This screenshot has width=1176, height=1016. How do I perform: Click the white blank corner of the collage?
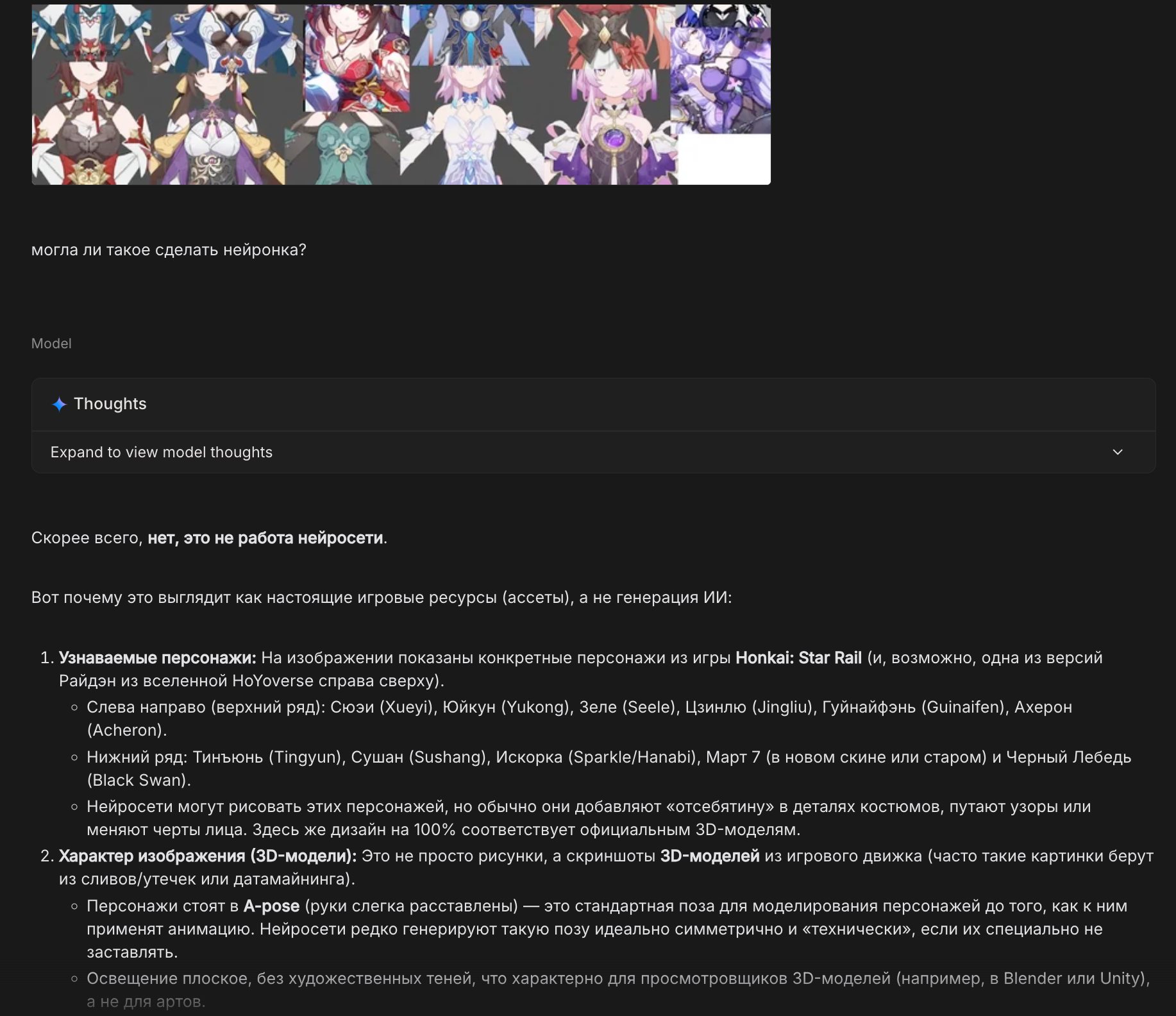point(725,159)
